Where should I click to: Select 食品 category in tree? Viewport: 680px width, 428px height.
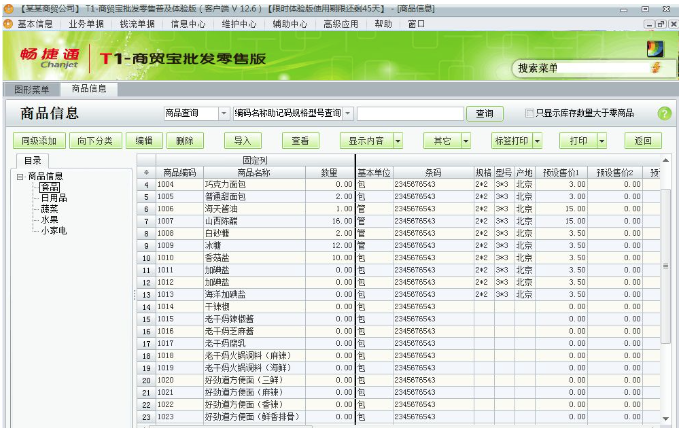(49, 187)
